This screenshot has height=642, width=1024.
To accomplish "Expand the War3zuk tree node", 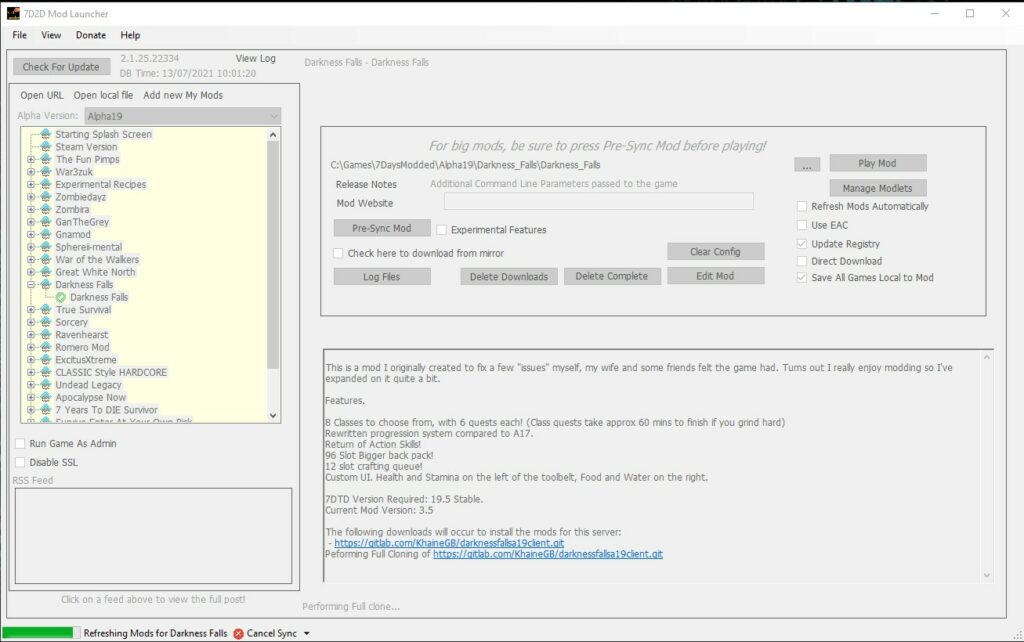I will (31, 172).
